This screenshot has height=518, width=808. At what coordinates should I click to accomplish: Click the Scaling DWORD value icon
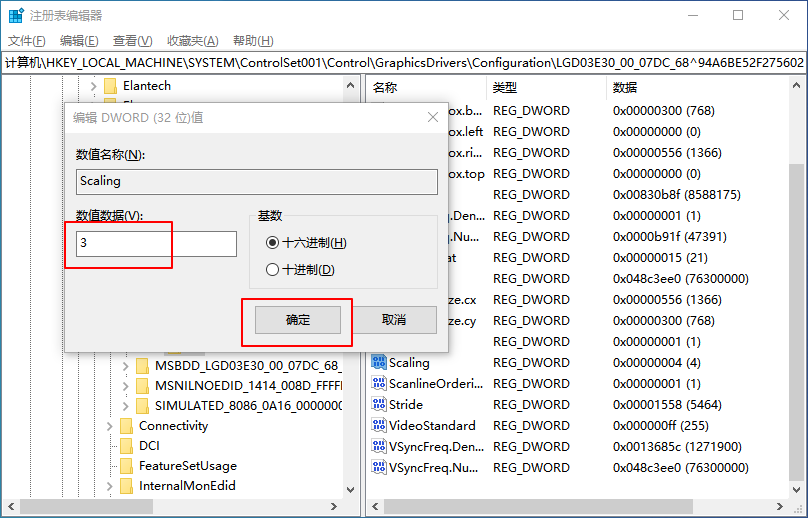point(379,363)
